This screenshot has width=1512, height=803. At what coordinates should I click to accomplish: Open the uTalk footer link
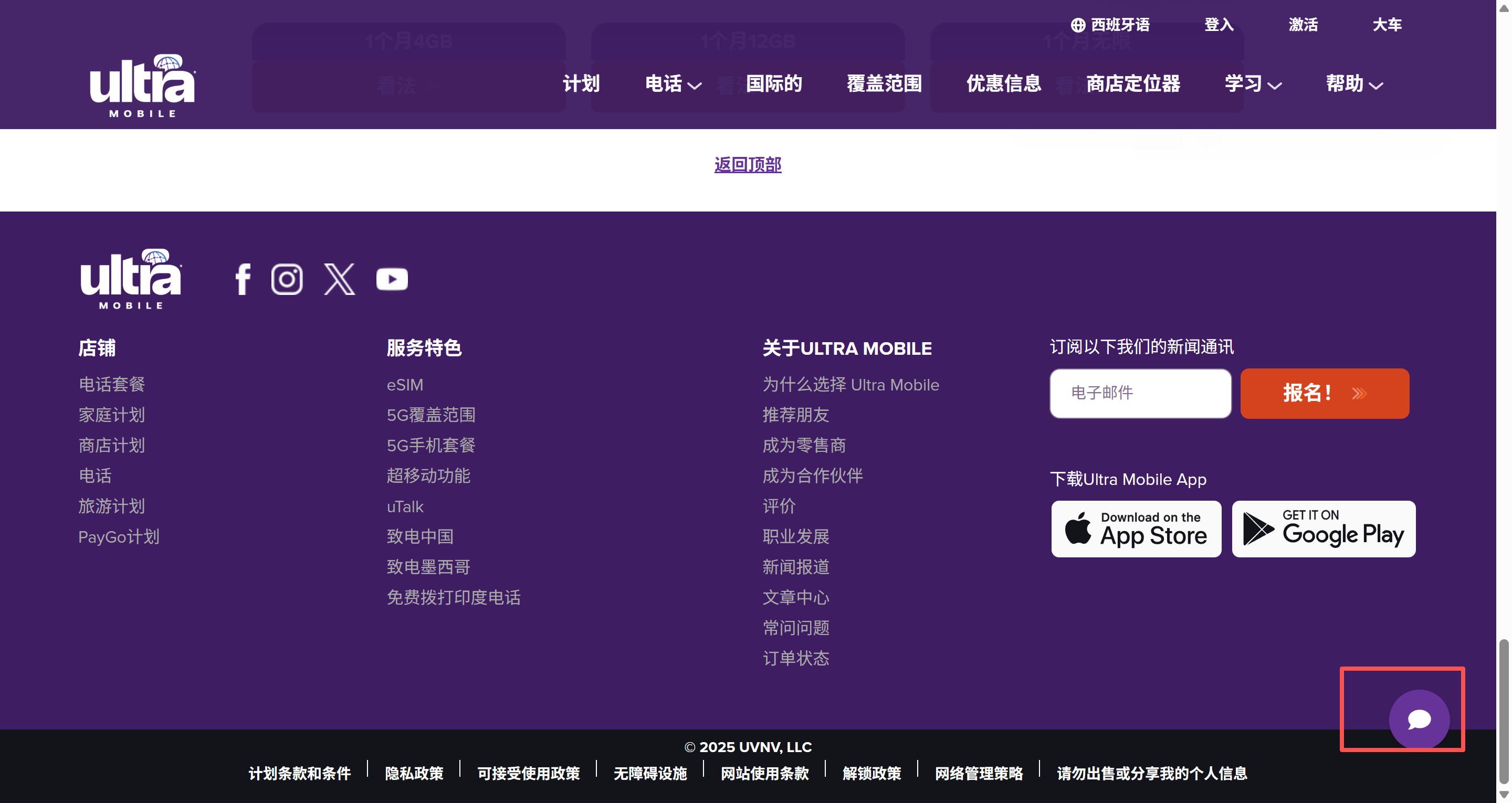click(405, 506)
